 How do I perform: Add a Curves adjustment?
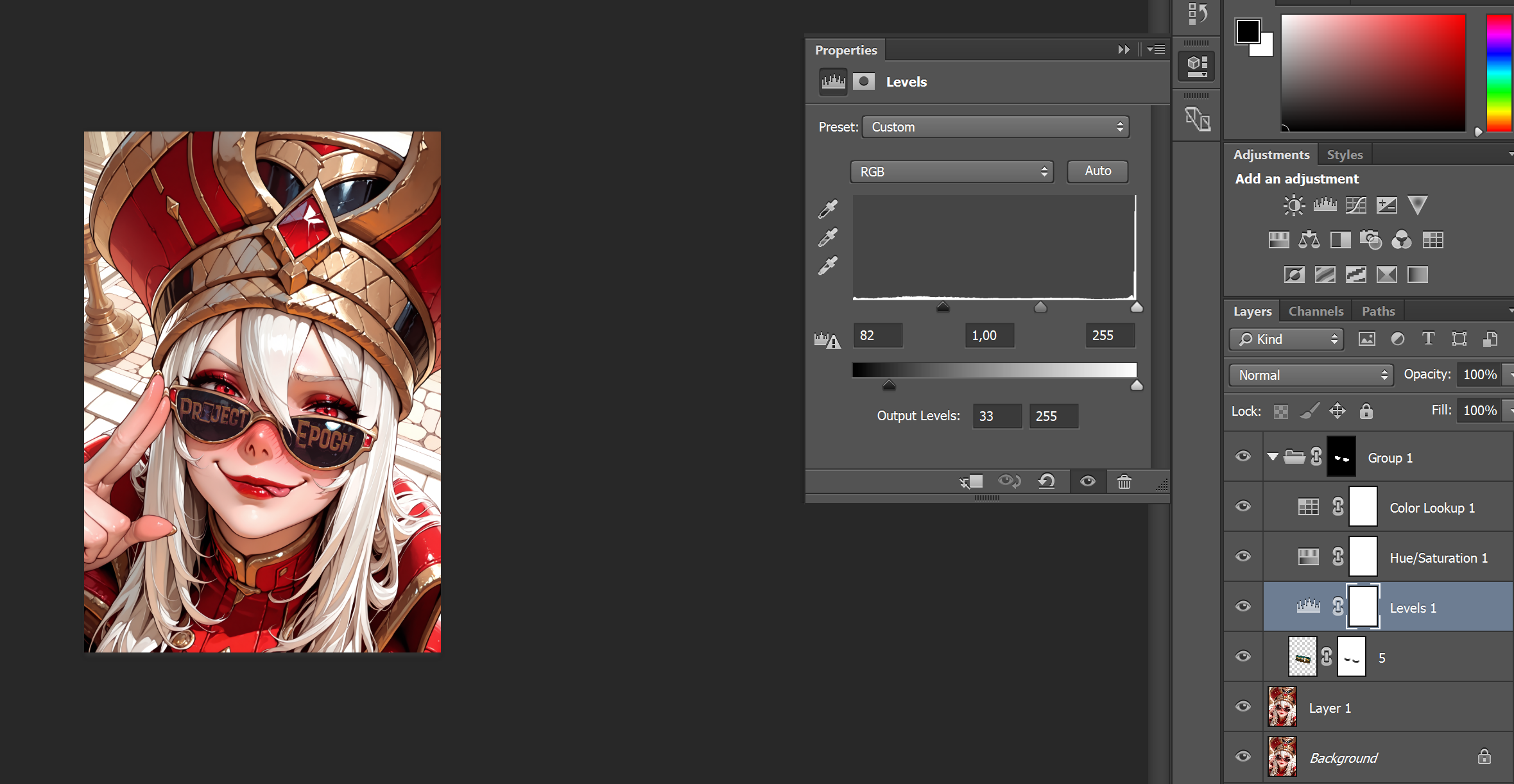[x=1355, y=205]
